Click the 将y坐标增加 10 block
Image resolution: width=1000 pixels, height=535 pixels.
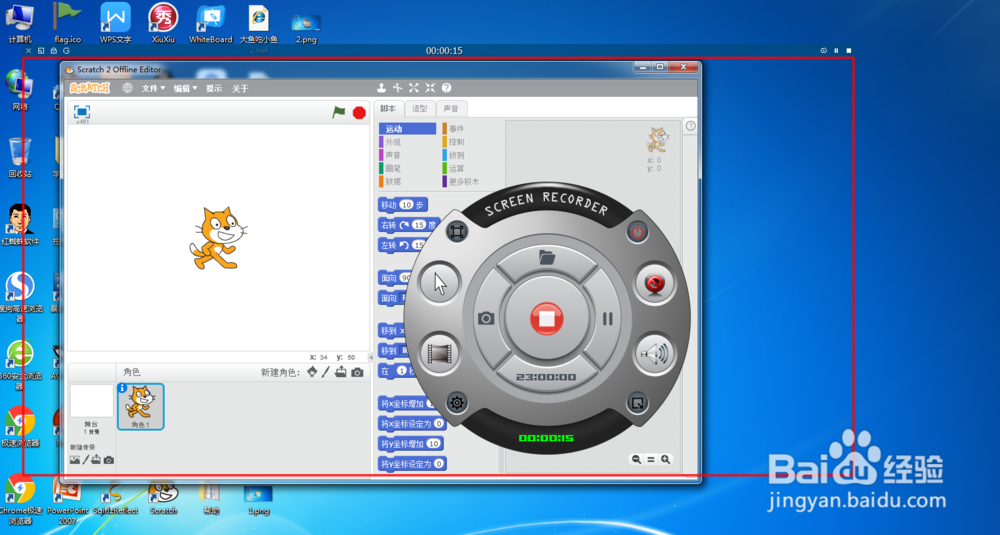coord(411,443)
